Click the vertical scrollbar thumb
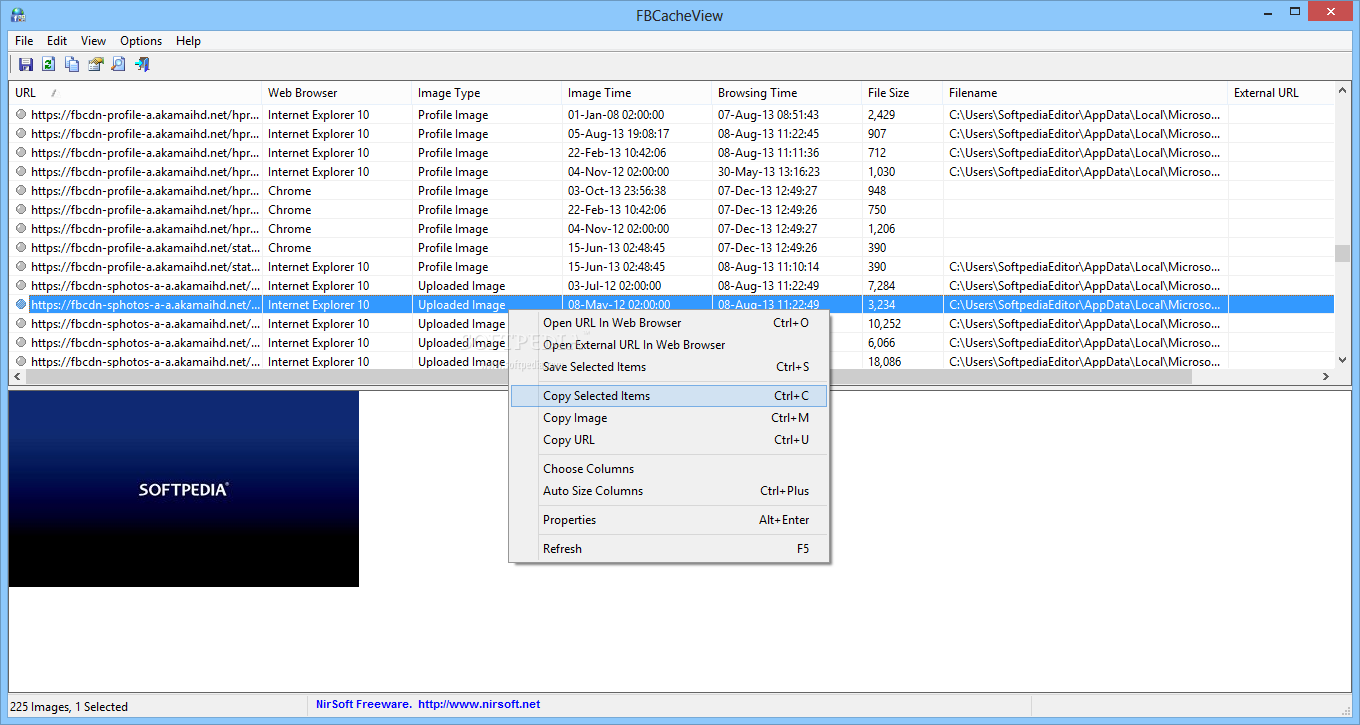 [1343, 253]
